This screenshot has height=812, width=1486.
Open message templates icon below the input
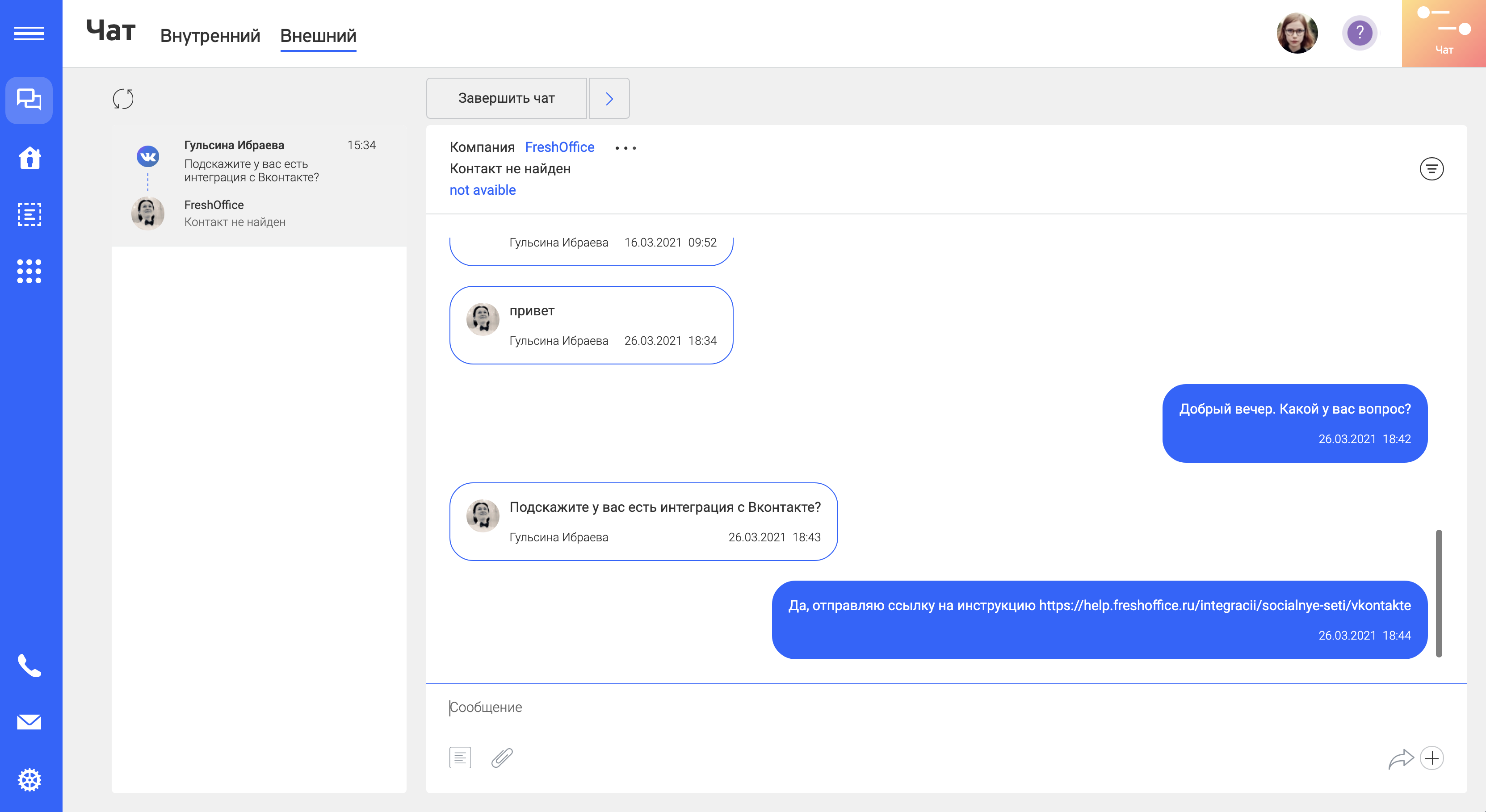pyautogui.click(x=460, y=757)
